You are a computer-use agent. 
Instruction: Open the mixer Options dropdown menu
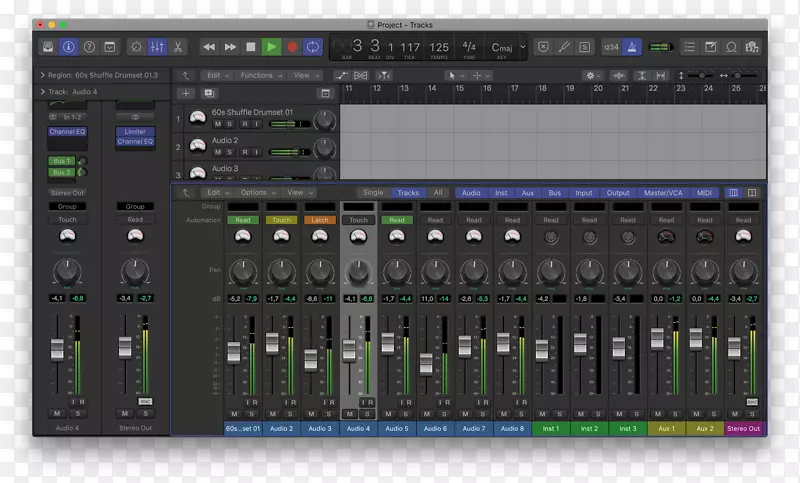click(254, 192)
